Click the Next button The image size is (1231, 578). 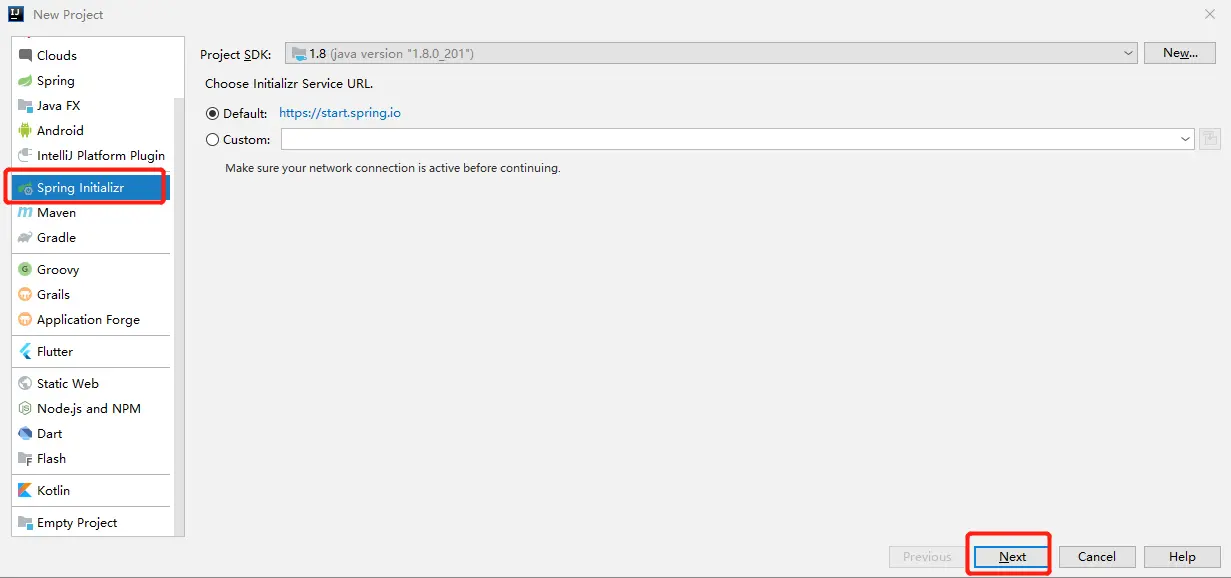coord(1012,557)
